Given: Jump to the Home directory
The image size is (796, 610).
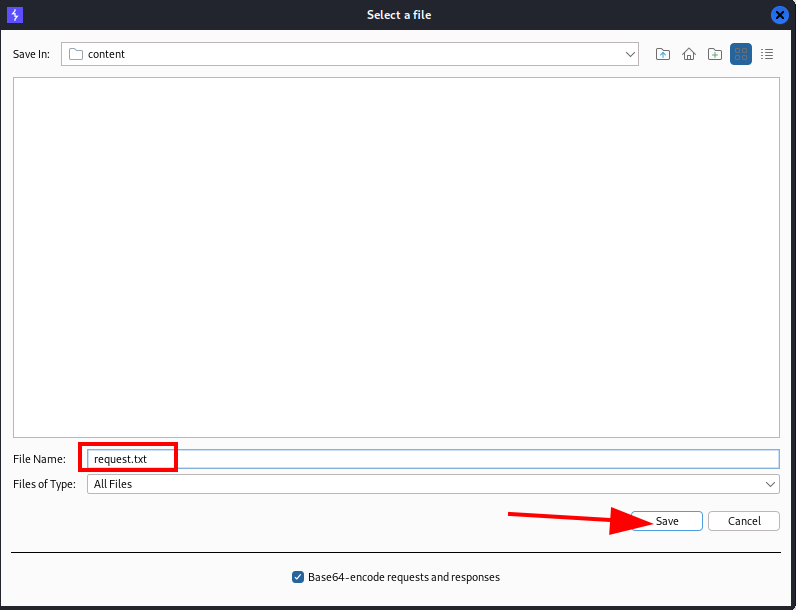Looking at the screenshot, I should coord(689,54).
